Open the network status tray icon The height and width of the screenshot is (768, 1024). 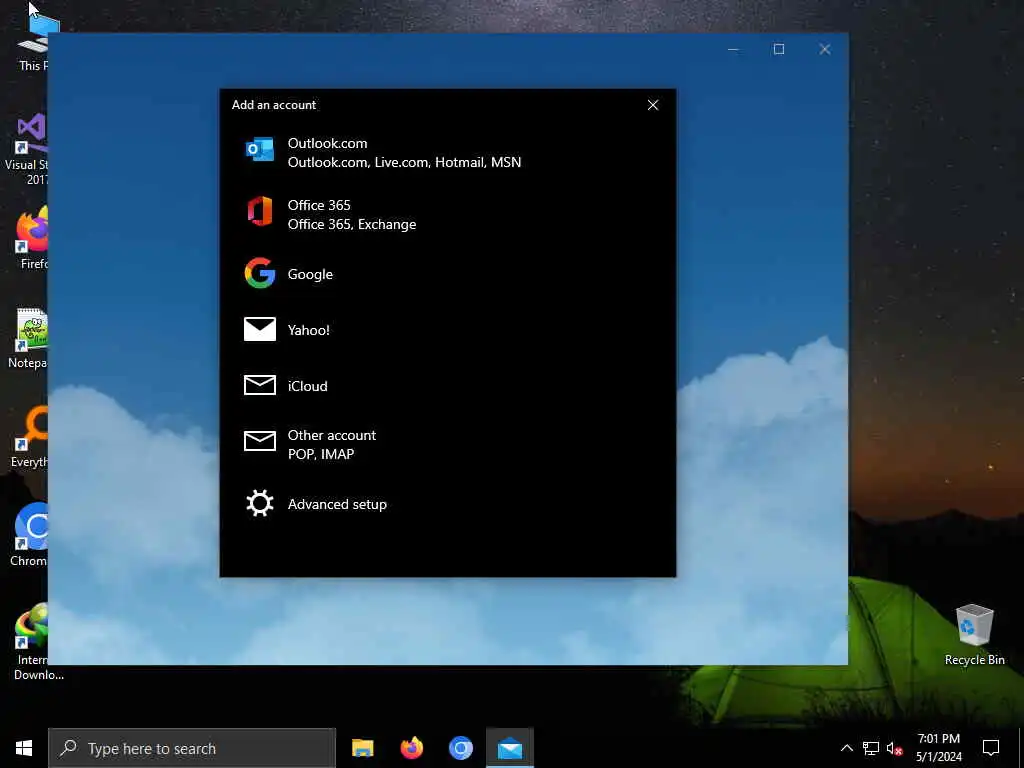coord(871,748)
